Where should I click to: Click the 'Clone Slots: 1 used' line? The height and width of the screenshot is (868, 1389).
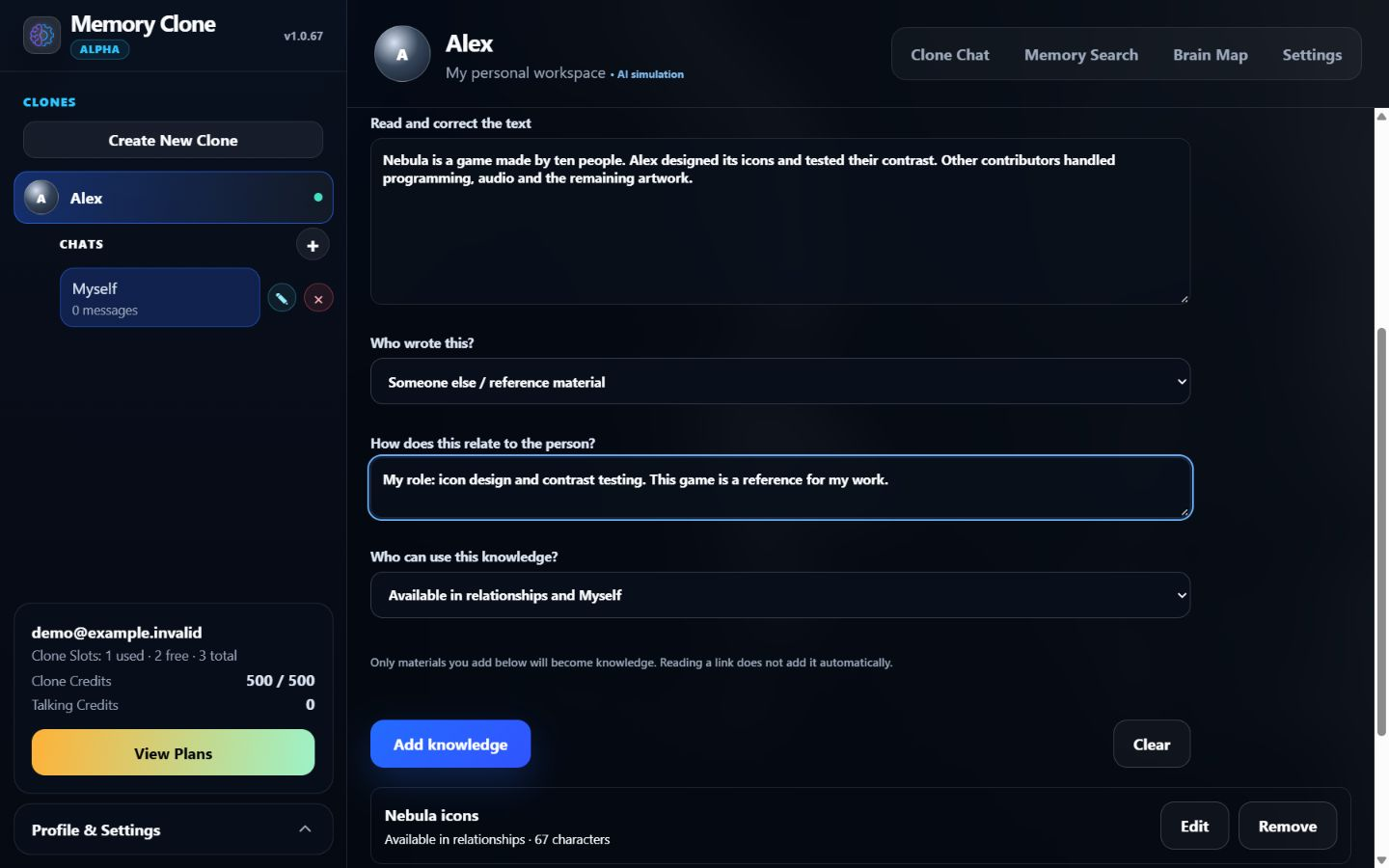134,656
